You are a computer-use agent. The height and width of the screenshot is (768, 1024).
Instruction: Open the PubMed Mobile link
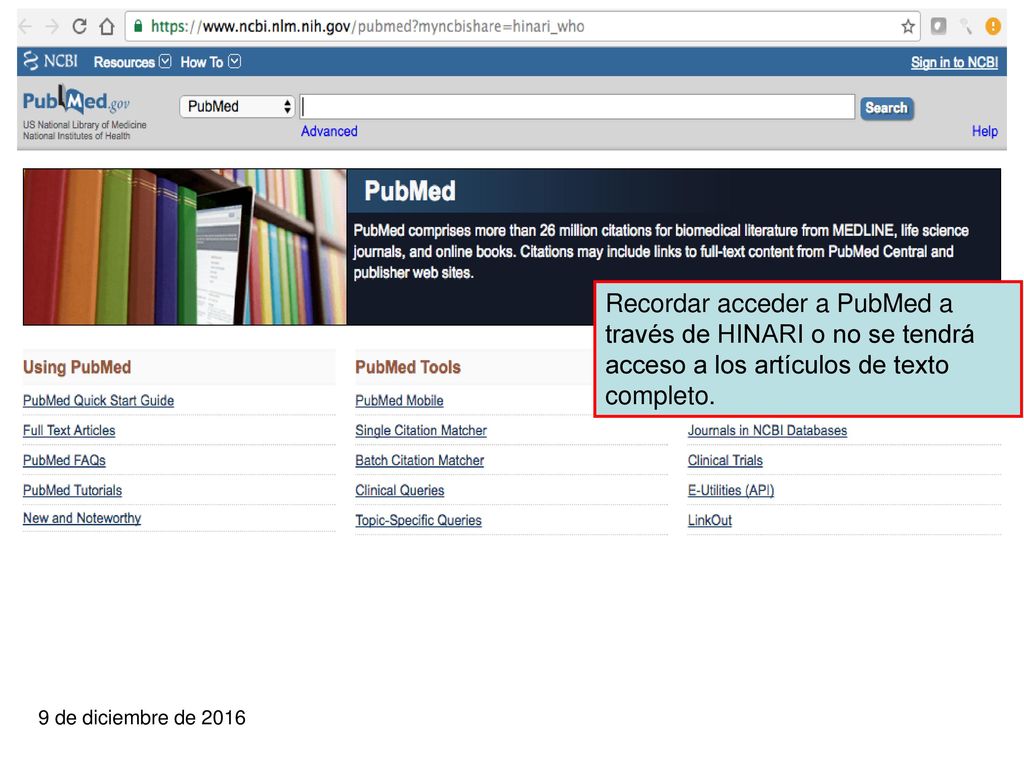[399, 400]
